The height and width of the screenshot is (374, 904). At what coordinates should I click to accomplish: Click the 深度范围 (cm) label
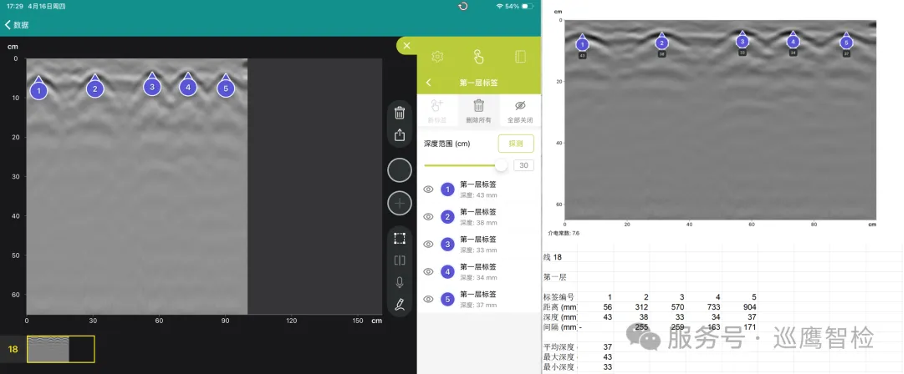(447, 143)
